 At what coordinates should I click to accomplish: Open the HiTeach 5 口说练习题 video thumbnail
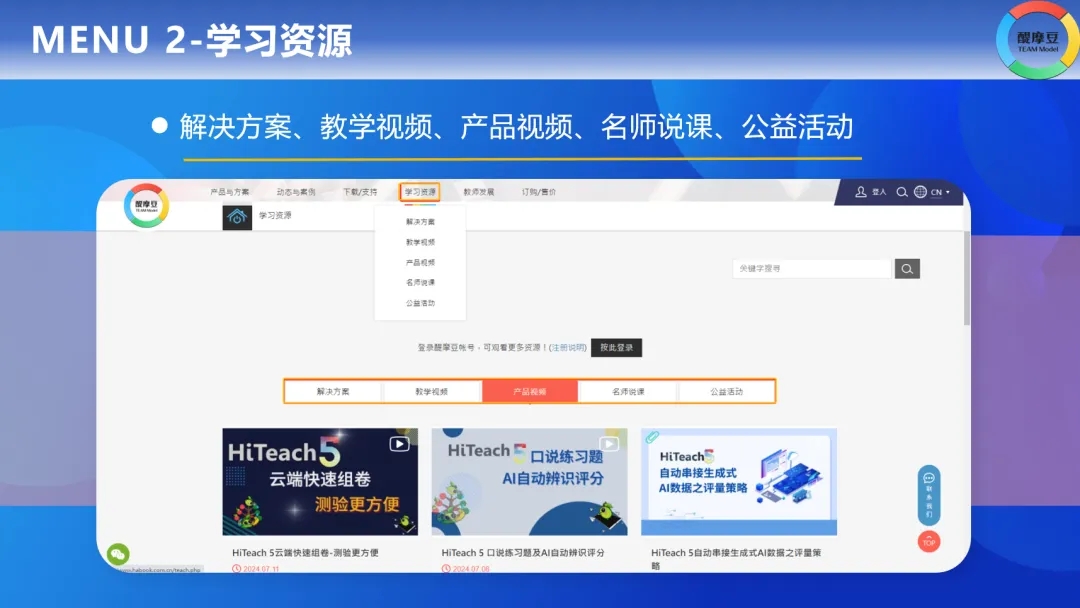pyautogui.click(x=529, y=482)
